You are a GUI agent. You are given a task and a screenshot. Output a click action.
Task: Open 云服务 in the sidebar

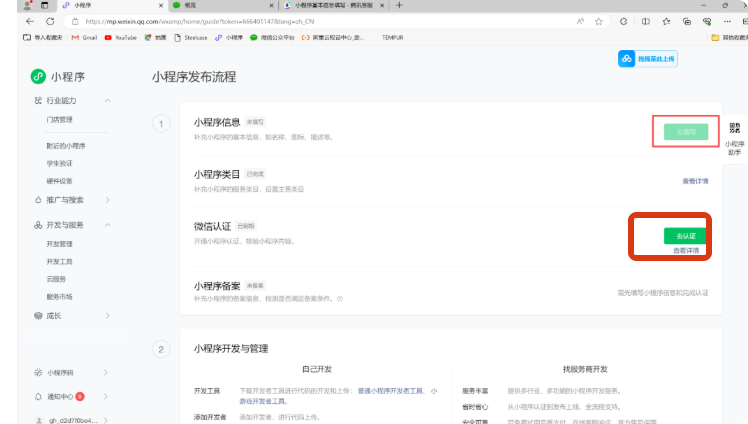pyautogui.click(x=56, y=279)
